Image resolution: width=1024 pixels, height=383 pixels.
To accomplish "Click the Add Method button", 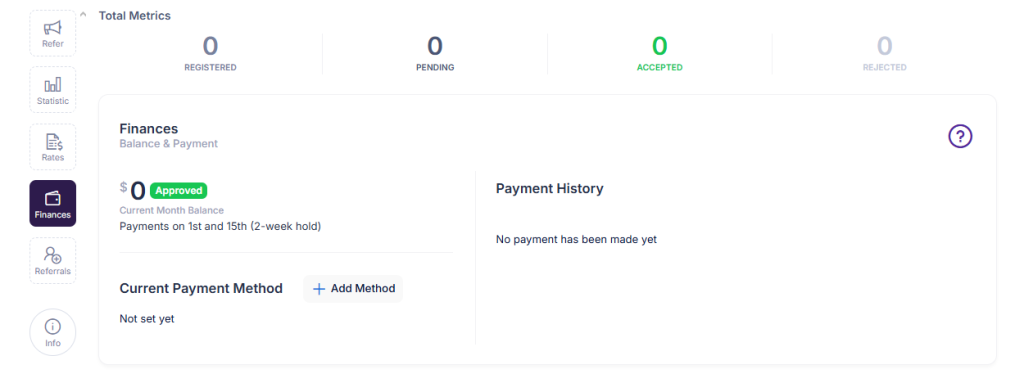I will 353,289.
